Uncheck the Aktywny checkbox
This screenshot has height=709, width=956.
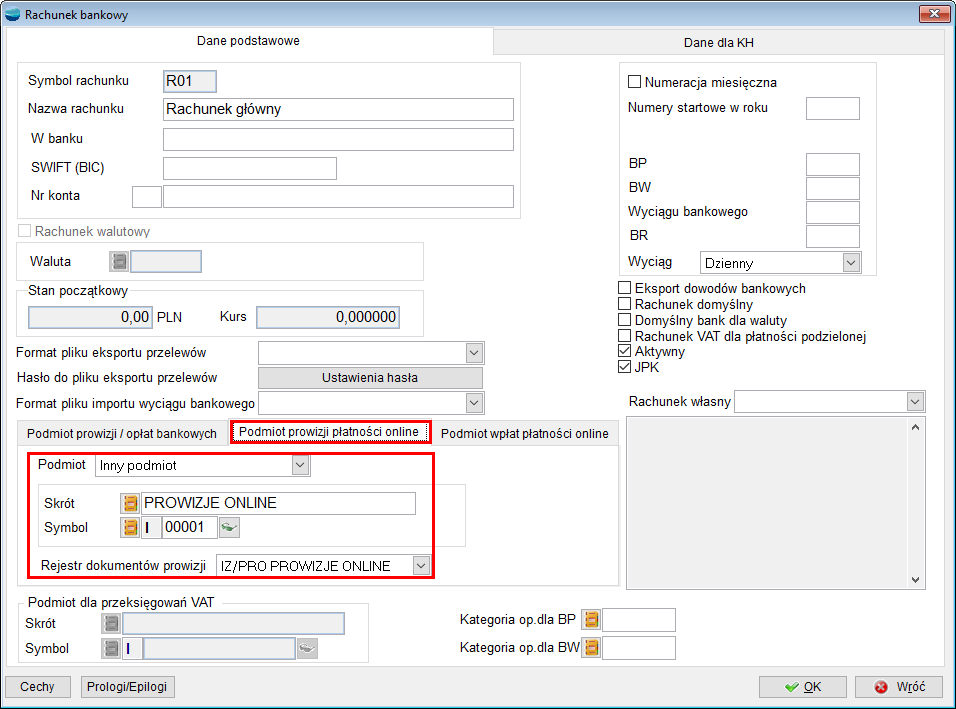626,352
